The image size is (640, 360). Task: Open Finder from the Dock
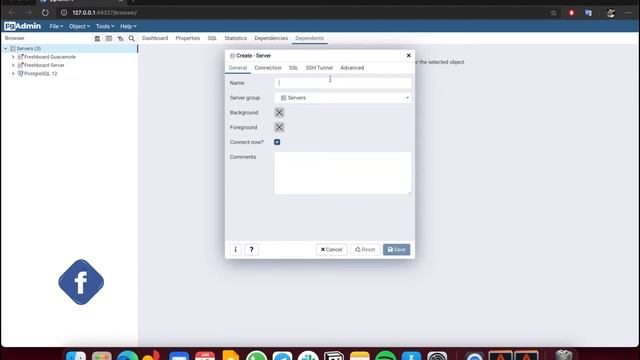(76, 356)
